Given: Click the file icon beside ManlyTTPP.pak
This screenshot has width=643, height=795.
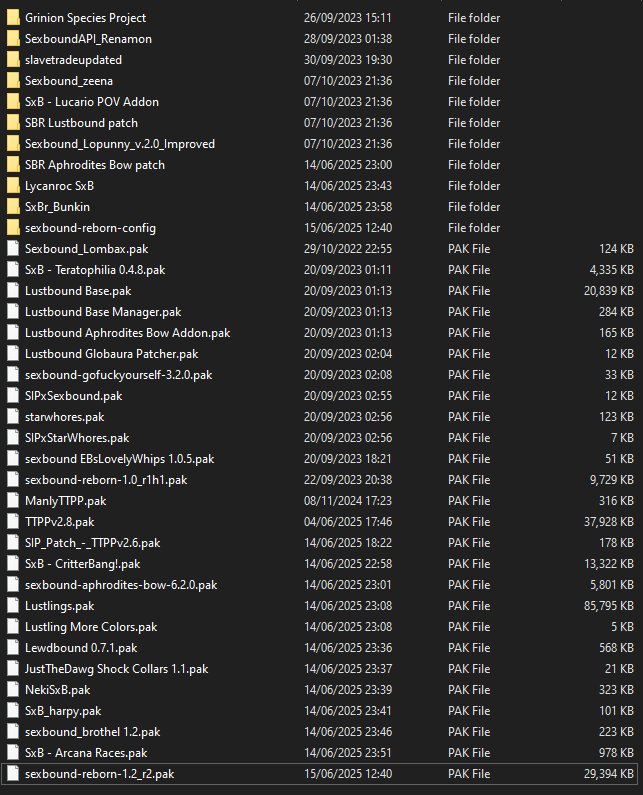Looking at the screenshot, I should [x=13, y=500].
